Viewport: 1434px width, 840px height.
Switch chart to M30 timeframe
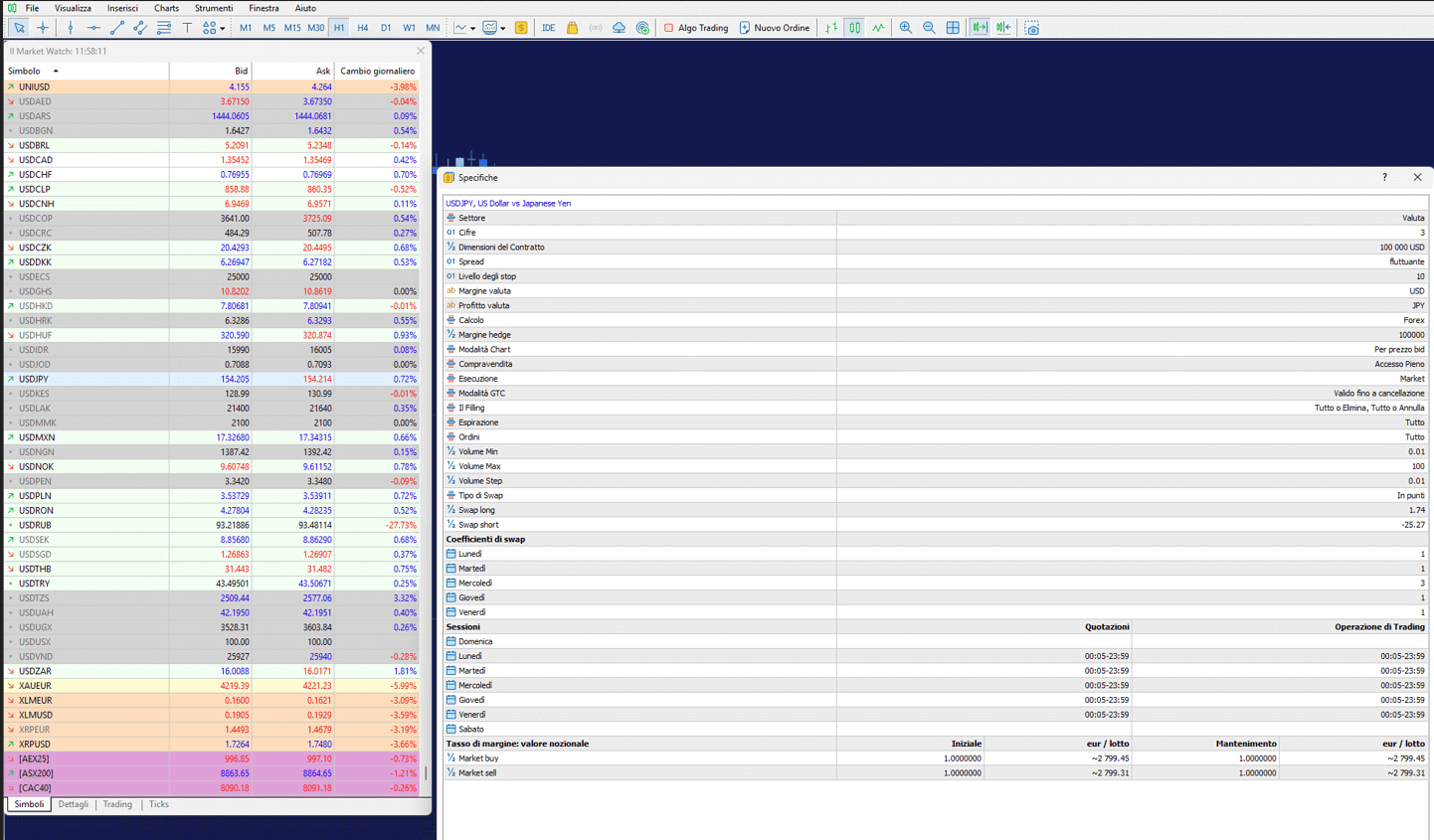pos(316,28)
